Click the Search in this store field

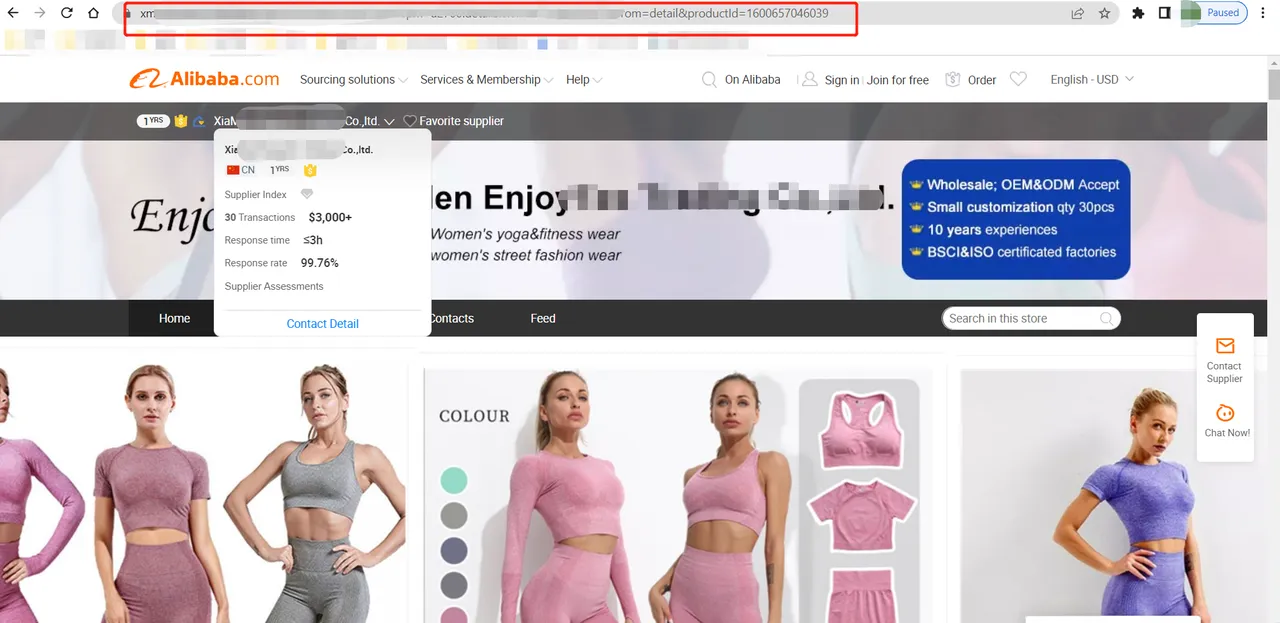(1020, 318)
